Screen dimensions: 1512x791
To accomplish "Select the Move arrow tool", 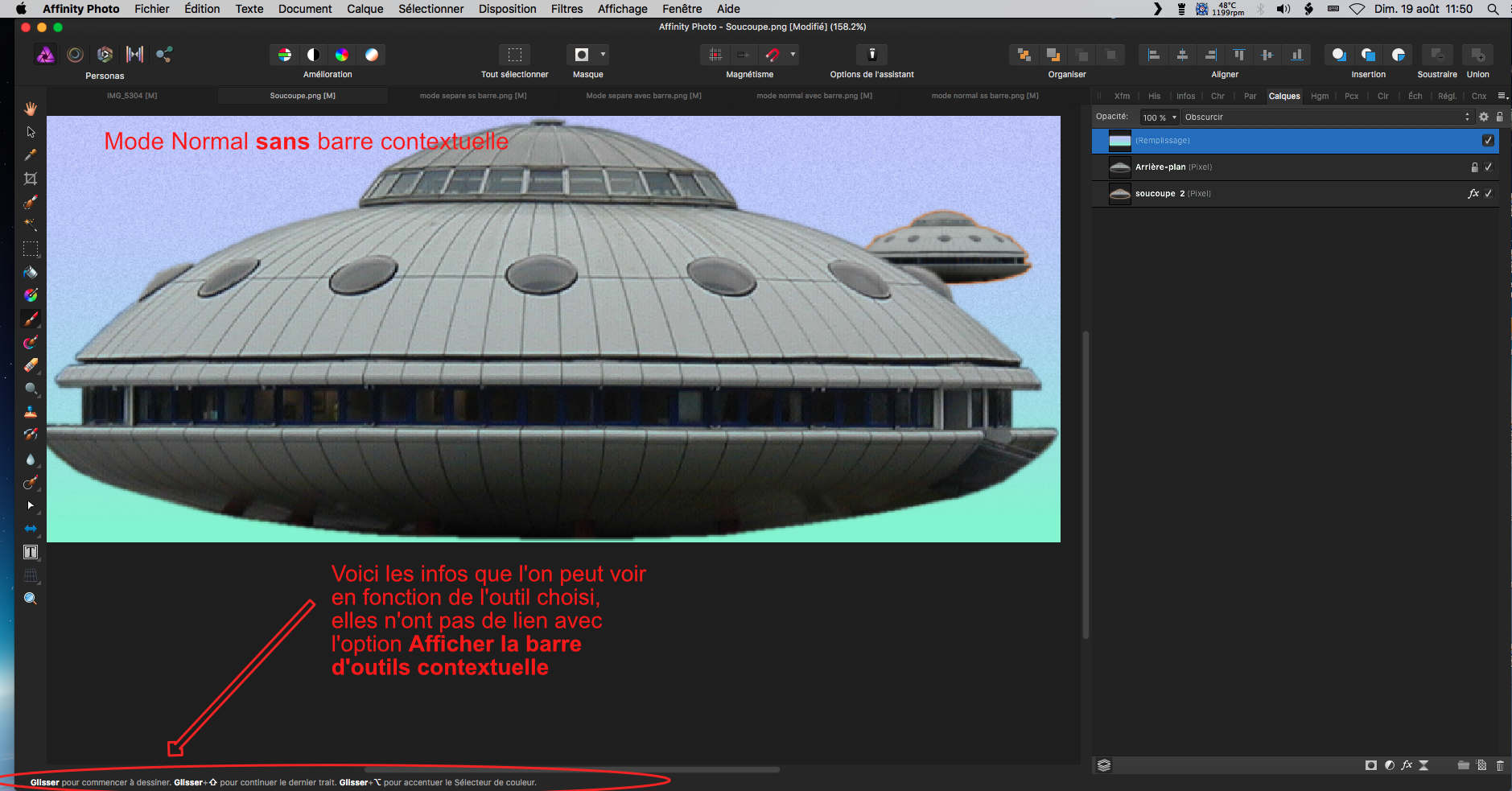I will 31,131.
